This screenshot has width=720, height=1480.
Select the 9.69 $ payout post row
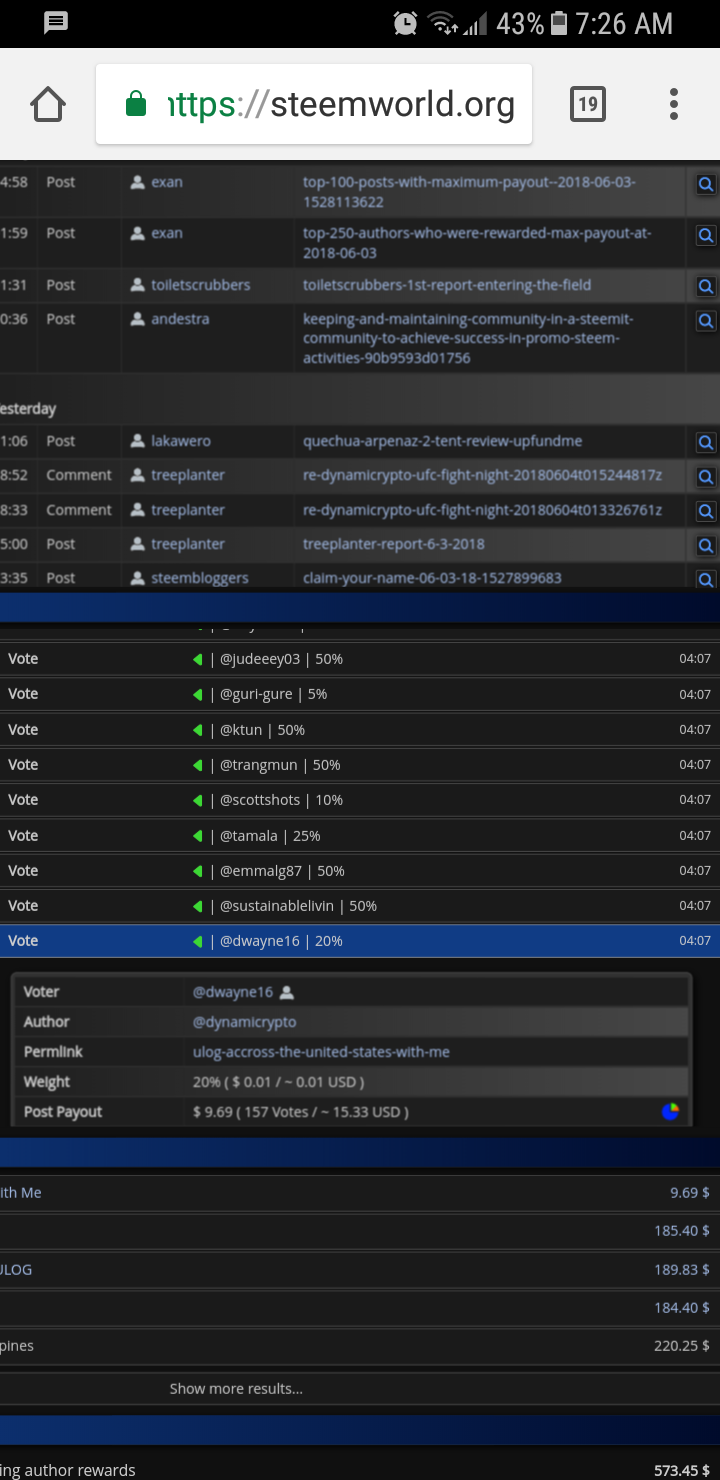pos(360,1193)
